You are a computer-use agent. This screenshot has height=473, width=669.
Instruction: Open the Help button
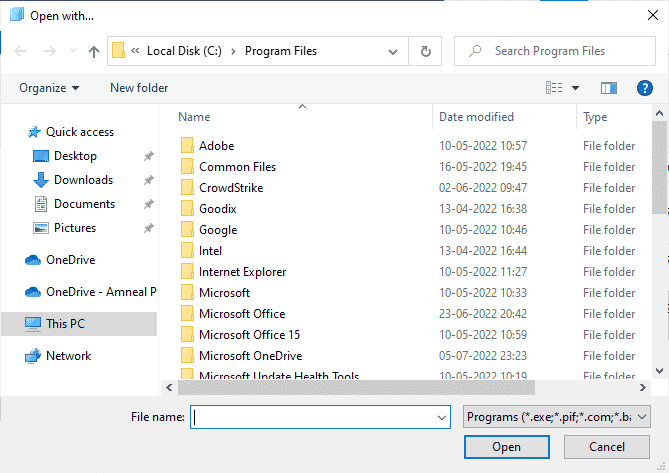point(645,88)
